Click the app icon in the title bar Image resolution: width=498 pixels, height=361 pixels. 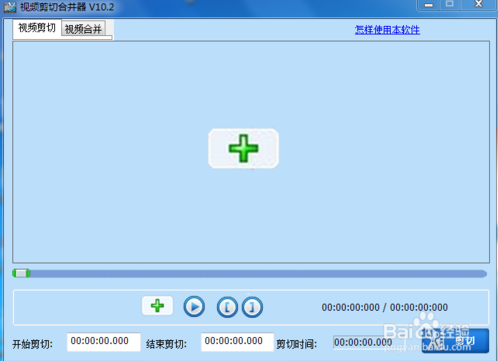(10, 7)
